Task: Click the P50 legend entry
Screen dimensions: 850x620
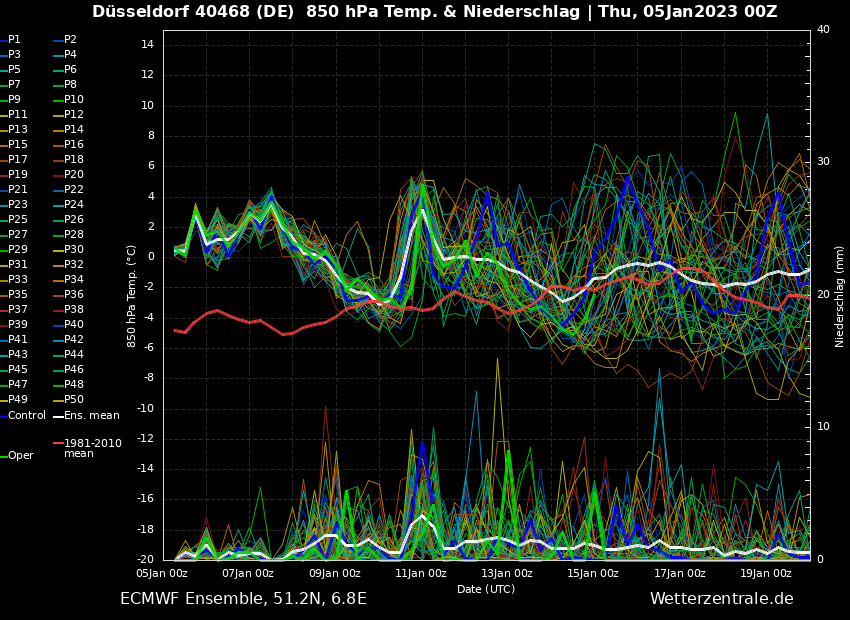Action: click(74, 400)
